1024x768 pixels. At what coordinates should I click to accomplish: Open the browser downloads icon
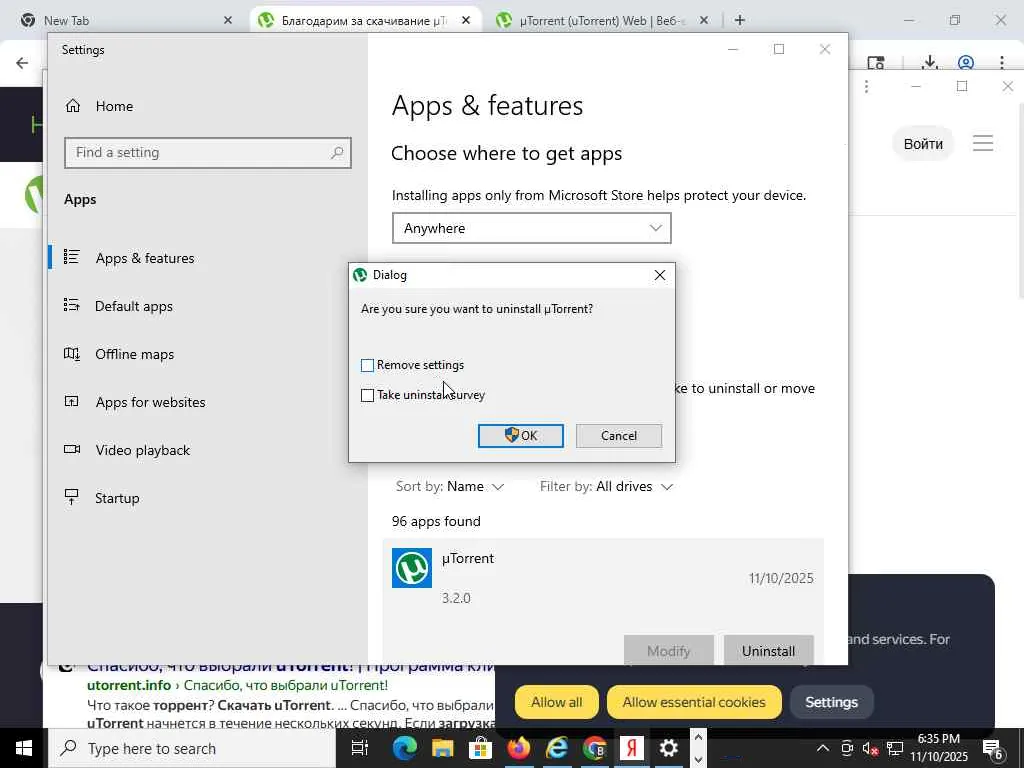(930, 63)
